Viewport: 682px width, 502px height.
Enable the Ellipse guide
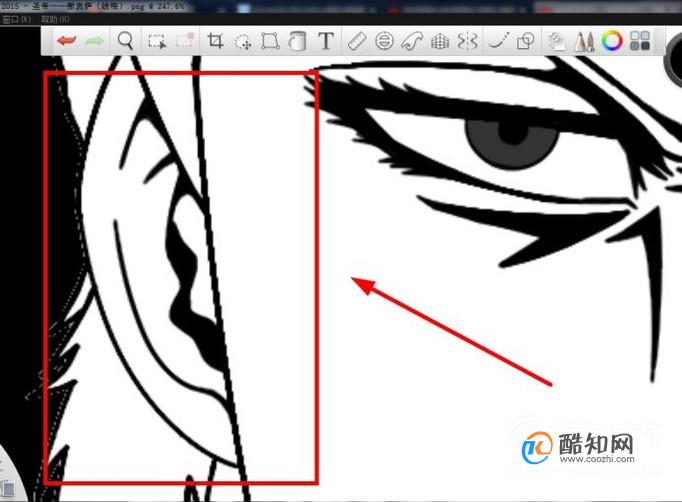(384, 41)
